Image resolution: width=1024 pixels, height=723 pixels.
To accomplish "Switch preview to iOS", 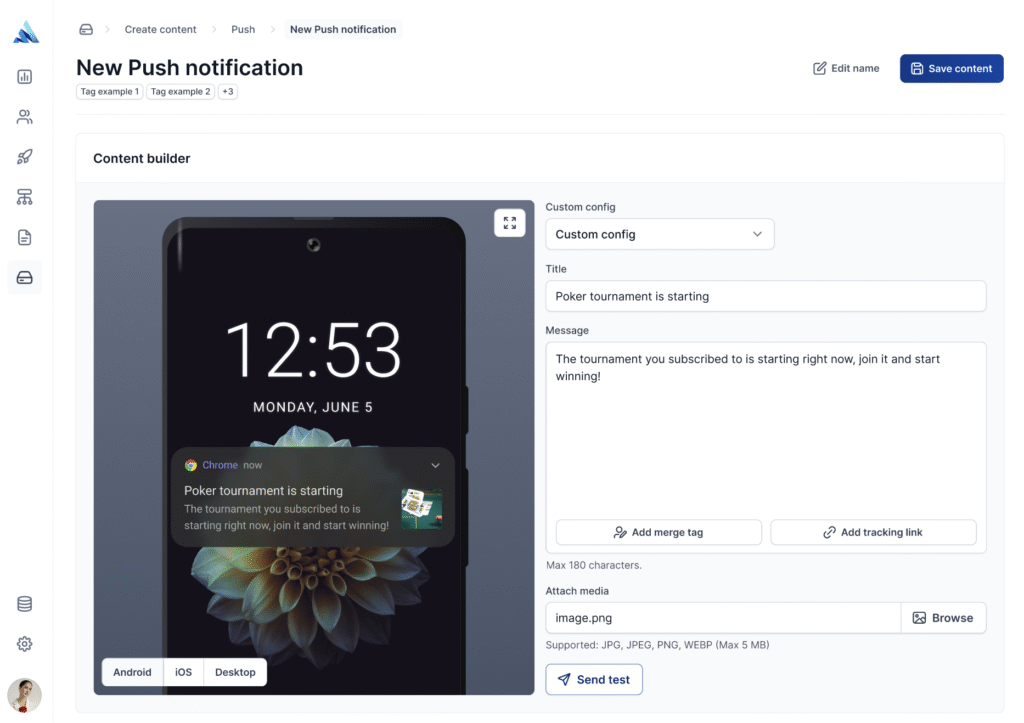I will click(x=184, y=672).
